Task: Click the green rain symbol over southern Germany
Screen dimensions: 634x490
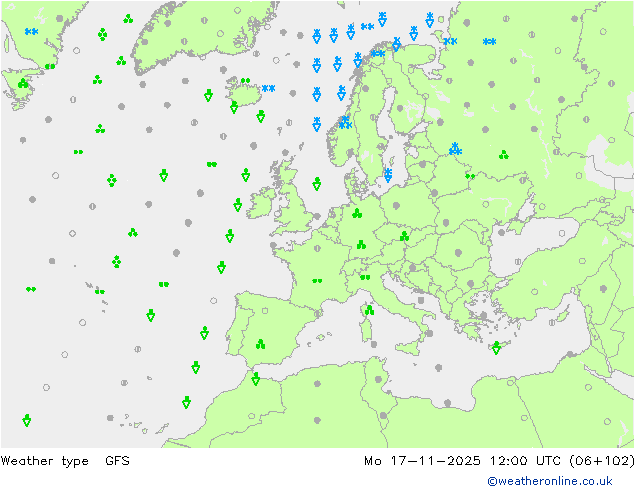Action: 361,244
